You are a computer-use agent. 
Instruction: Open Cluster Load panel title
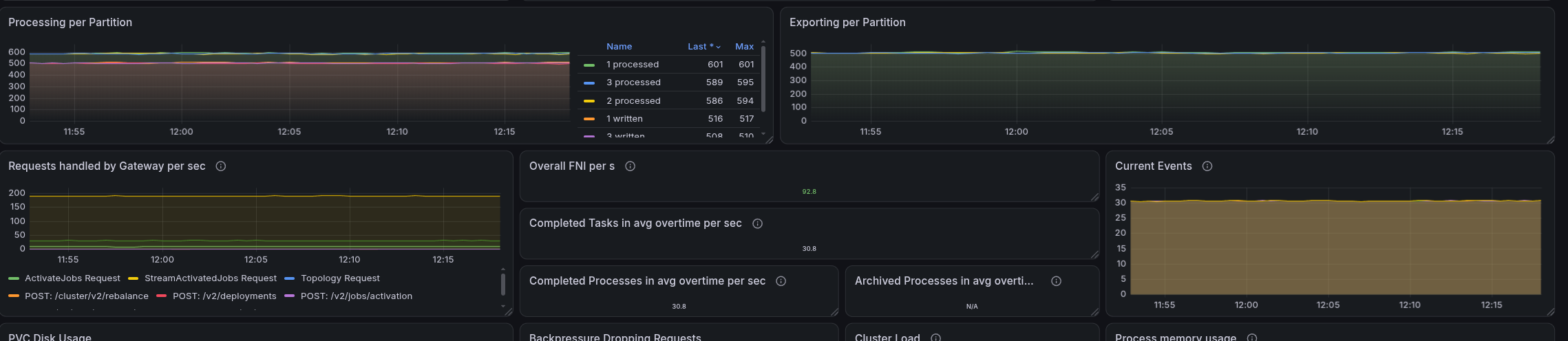click(887, 338)
